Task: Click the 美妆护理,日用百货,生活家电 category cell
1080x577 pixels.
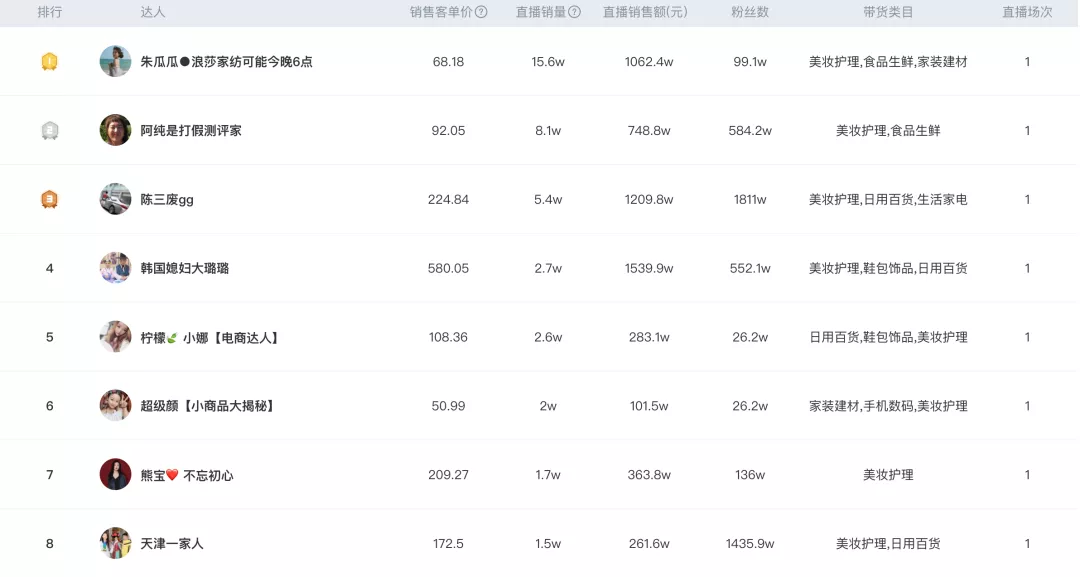Action: [888, 200]
